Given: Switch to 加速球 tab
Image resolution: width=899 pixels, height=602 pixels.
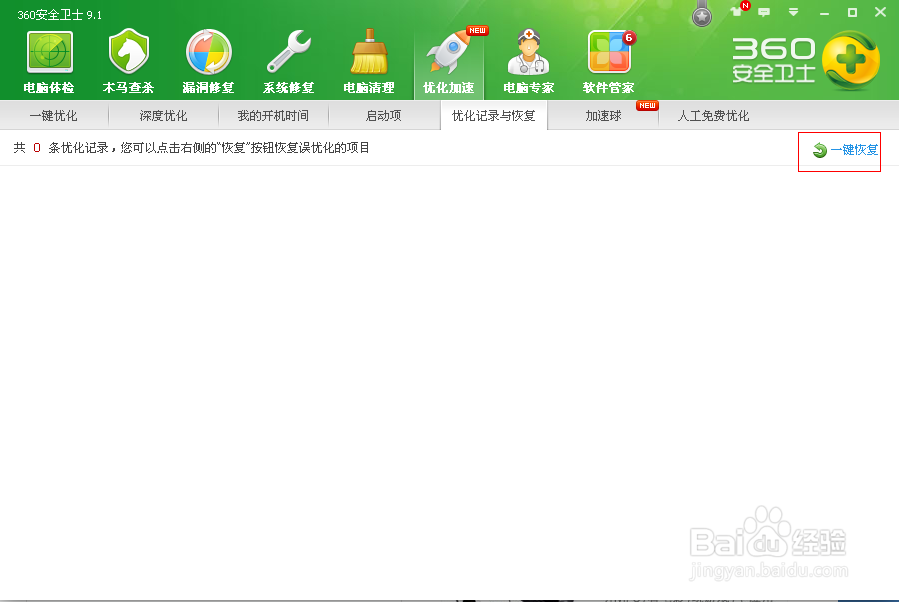Looking at the screenshot, I should tap(603, 116).
